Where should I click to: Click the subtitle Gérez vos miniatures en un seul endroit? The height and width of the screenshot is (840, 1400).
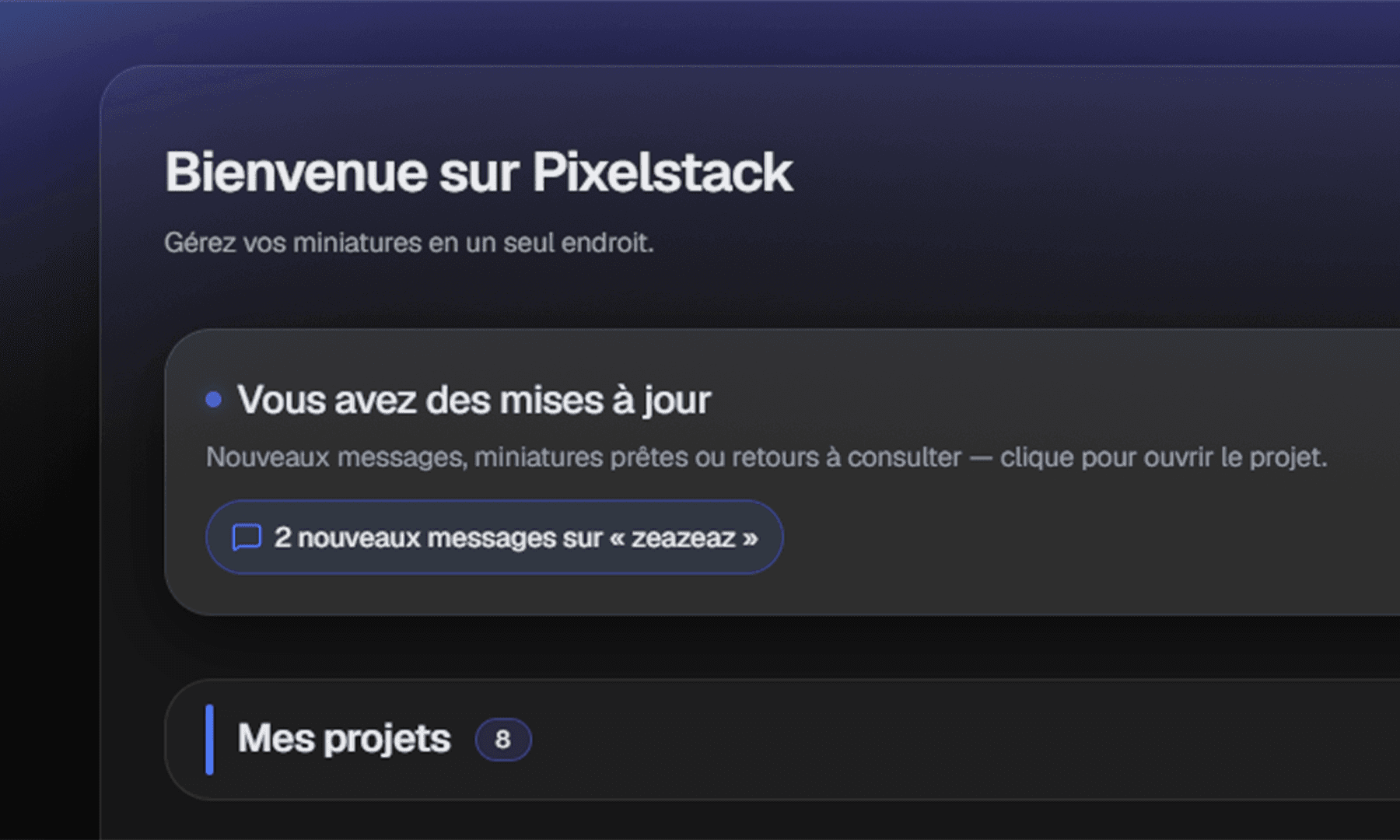coord(410,241)
